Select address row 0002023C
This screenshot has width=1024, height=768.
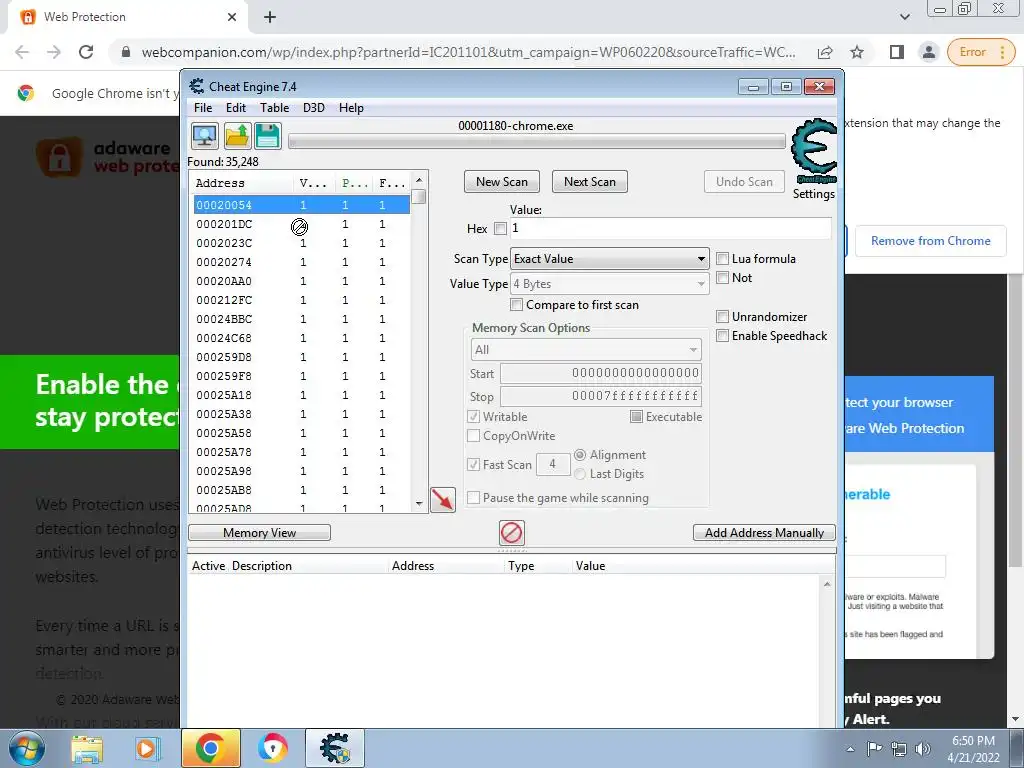[302, 243]
